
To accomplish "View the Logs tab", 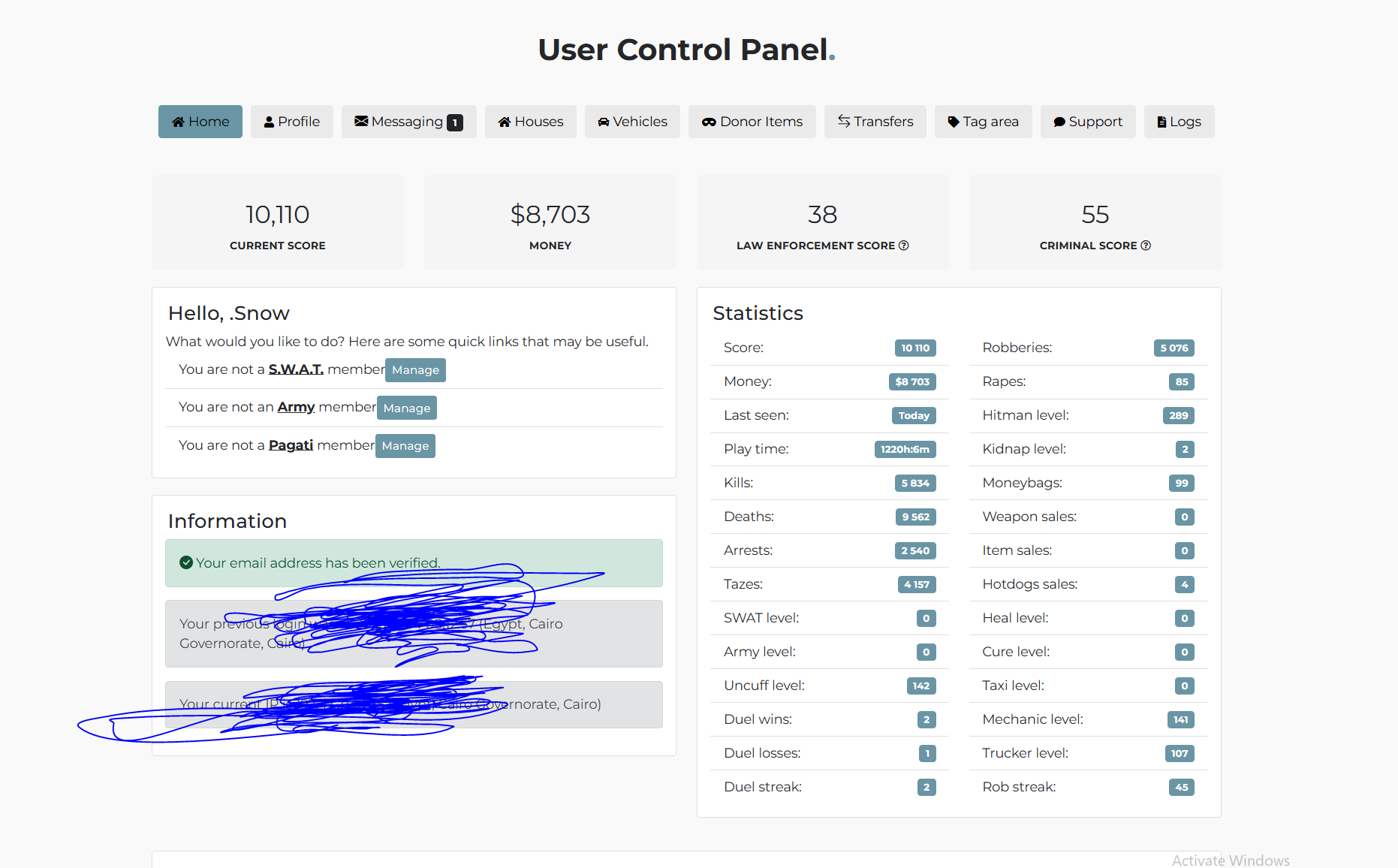I will pyautogui.click(x=1180, y=122).
